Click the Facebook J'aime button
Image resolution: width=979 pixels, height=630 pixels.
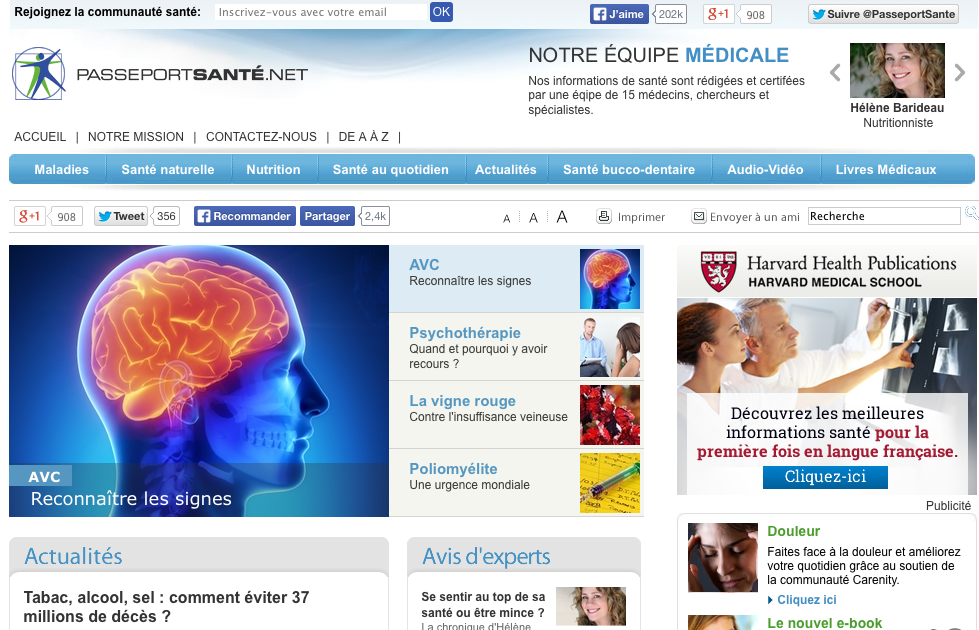click(x=619, y=14)
